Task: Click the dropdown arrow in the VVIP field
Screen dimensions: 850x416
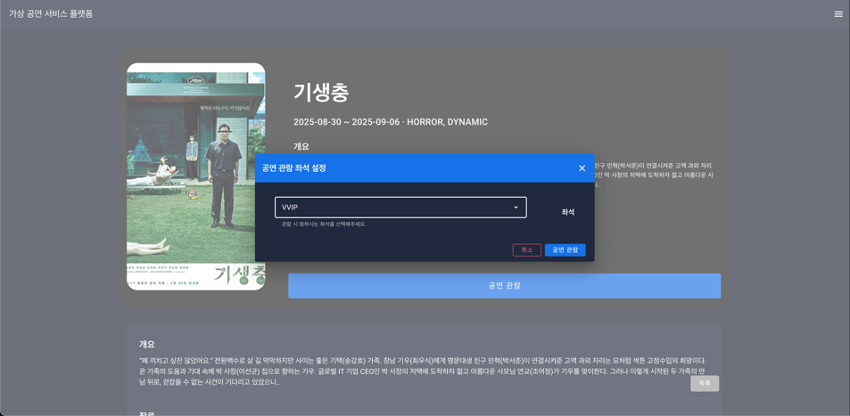Action: 516,208
